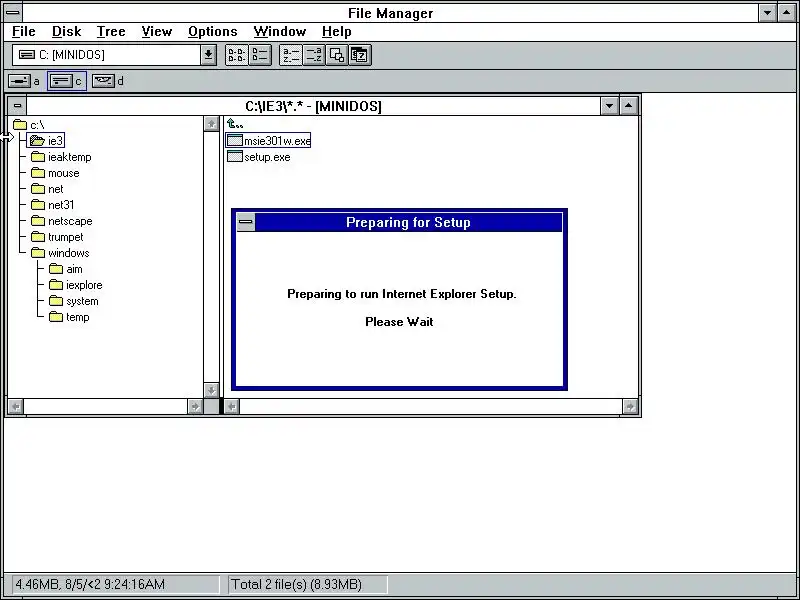Click the msie301w.exe program icon
This screenshot has height=600, width=800.
(234, 141)
